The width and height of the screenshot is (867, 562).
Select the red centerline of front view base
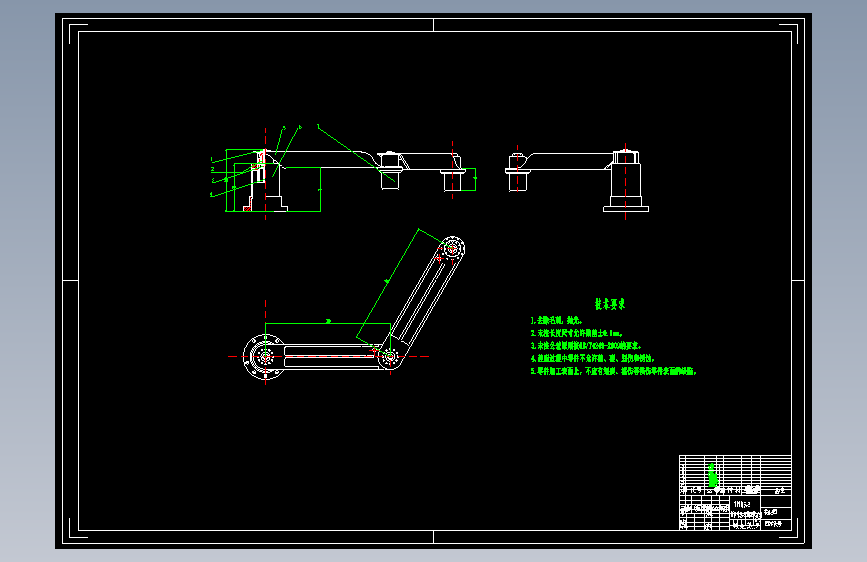pyautogui.click(x=265, y=174)
